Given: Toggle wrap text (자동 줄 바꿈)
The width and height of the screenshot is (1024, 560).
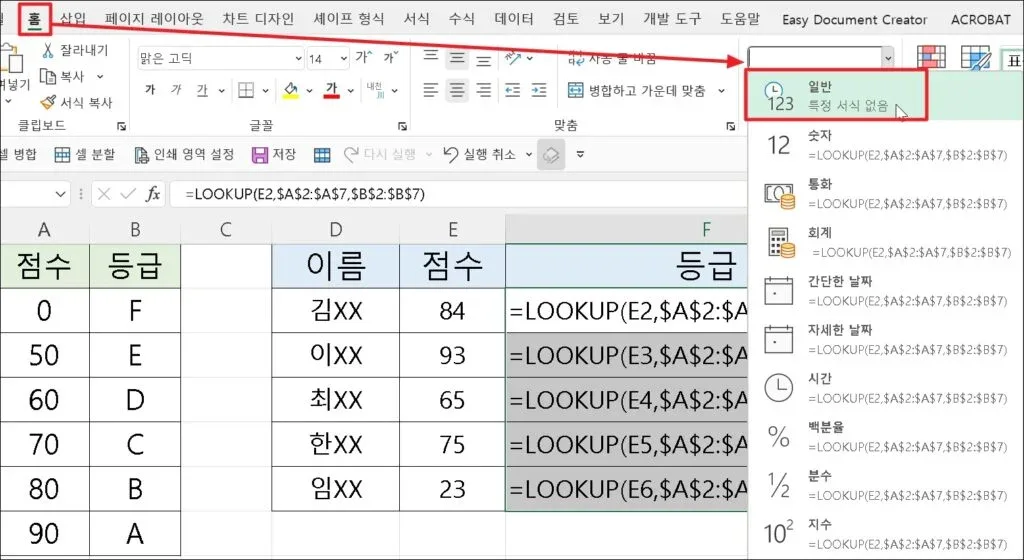Looking at the screenshot, I should point(613,58).
